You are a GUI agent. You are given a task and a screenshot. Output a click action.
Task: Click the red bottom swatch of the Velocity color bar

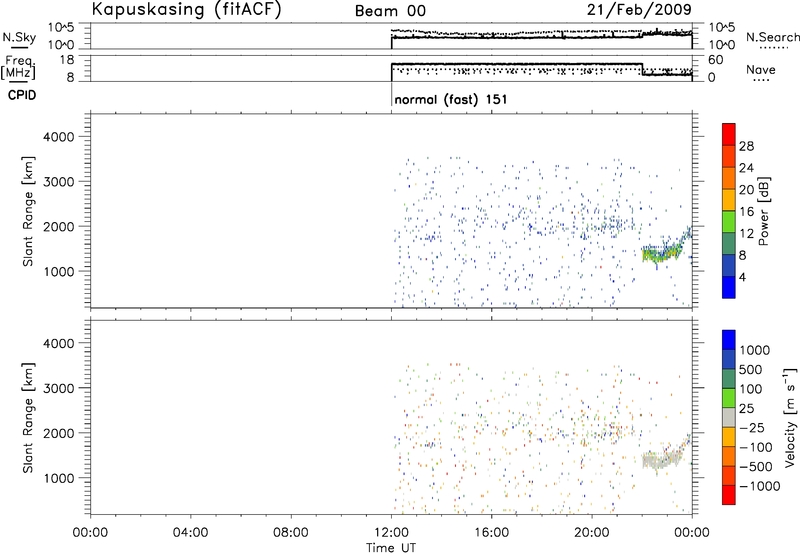coord(729,495)
